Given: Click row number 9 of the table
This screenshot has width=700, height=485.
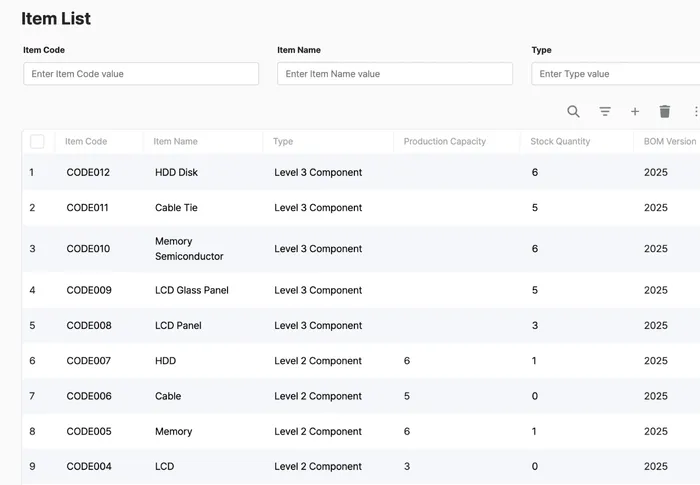Looking at the screenshot, I should click(x=32, y=466).
